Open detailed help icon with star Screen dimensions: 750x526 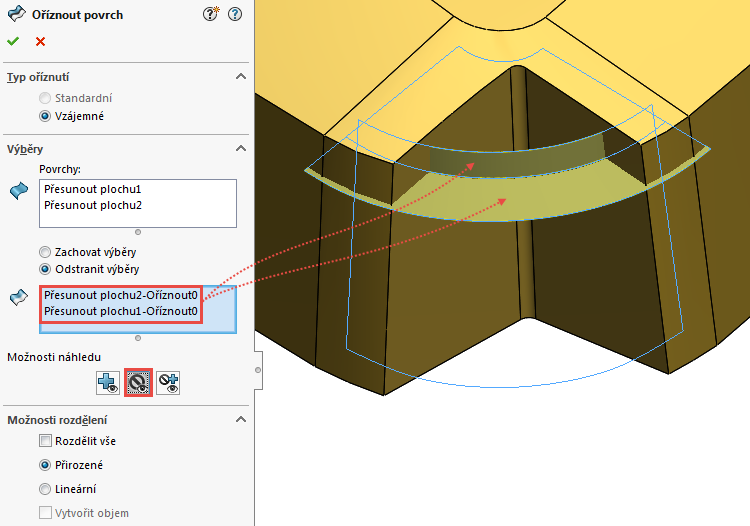click(x=210, y=14)
